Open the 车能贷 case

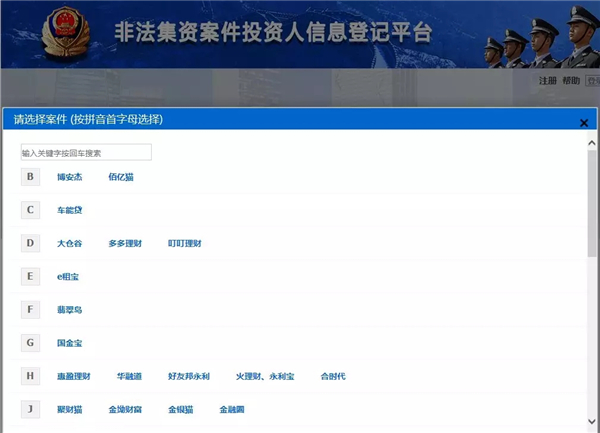[70, 210]
